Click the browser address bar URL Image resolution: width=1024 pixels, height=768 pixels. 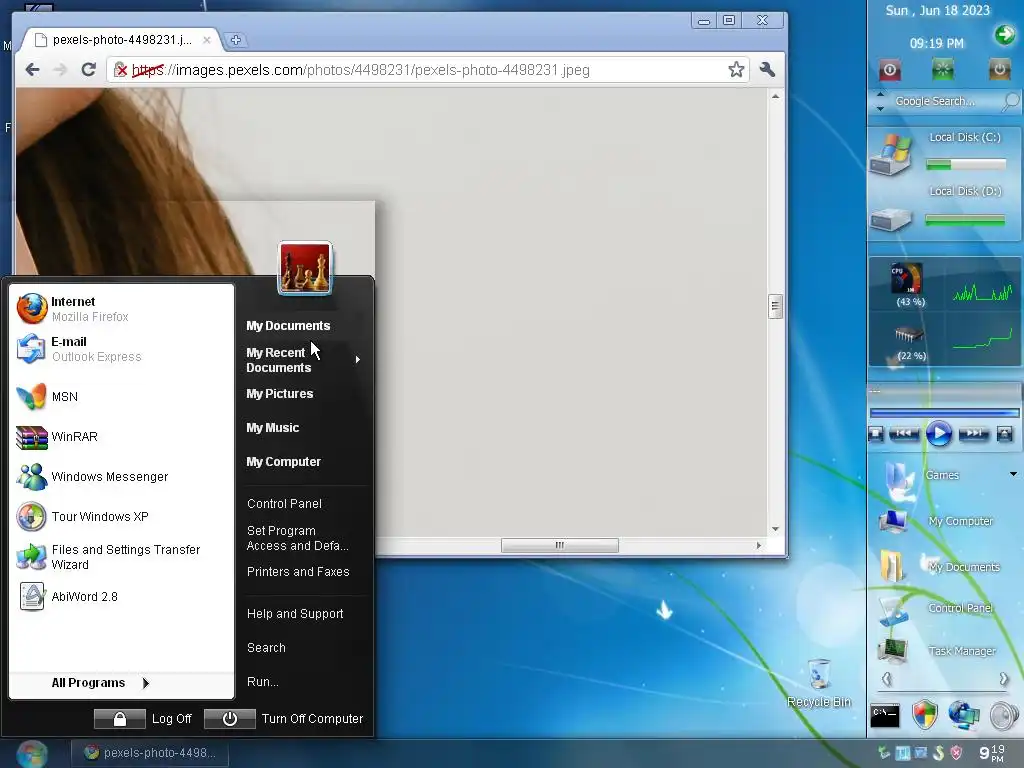click(x=360, y=70)
